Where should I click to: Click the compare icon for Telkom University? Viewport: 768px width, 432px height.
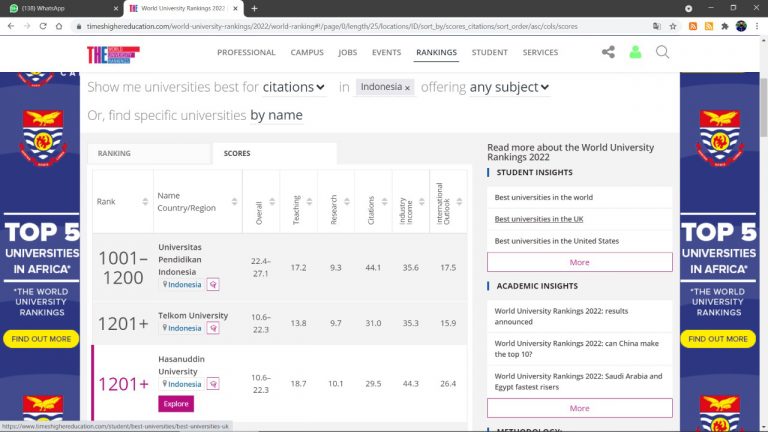pyautogui.click(x=213, y=328)
